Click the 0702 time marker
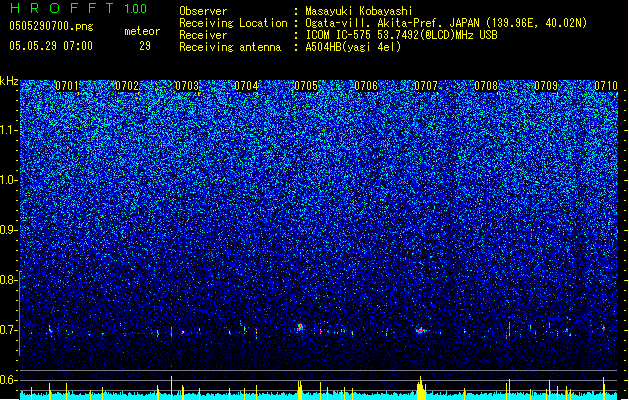The height and width of the screenshot is (400, 629). pyautogui.click(x=127, y=86)
